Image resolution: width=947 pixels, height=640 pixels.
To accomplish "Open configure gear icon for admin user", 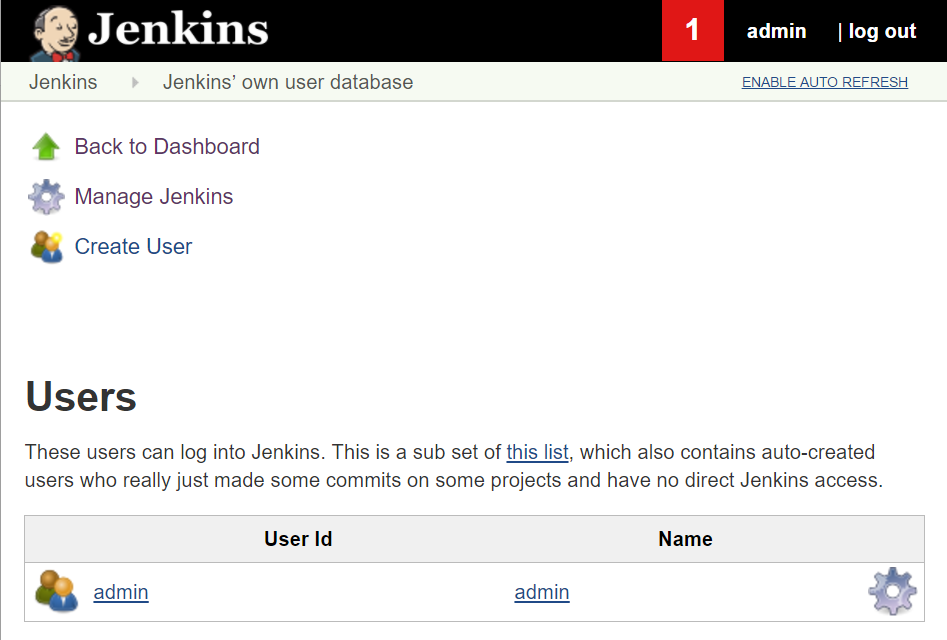I will click(x=893, y=591).
